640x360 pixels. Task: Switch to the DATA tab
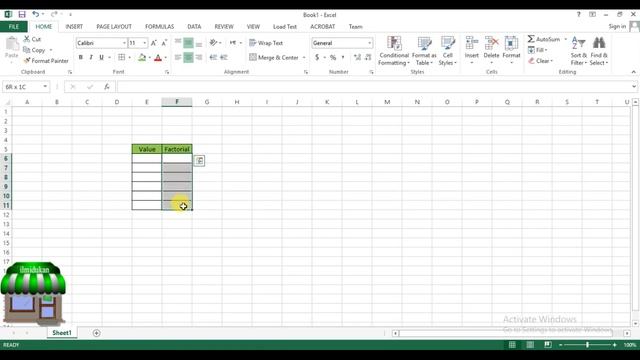tap(194, 27)
